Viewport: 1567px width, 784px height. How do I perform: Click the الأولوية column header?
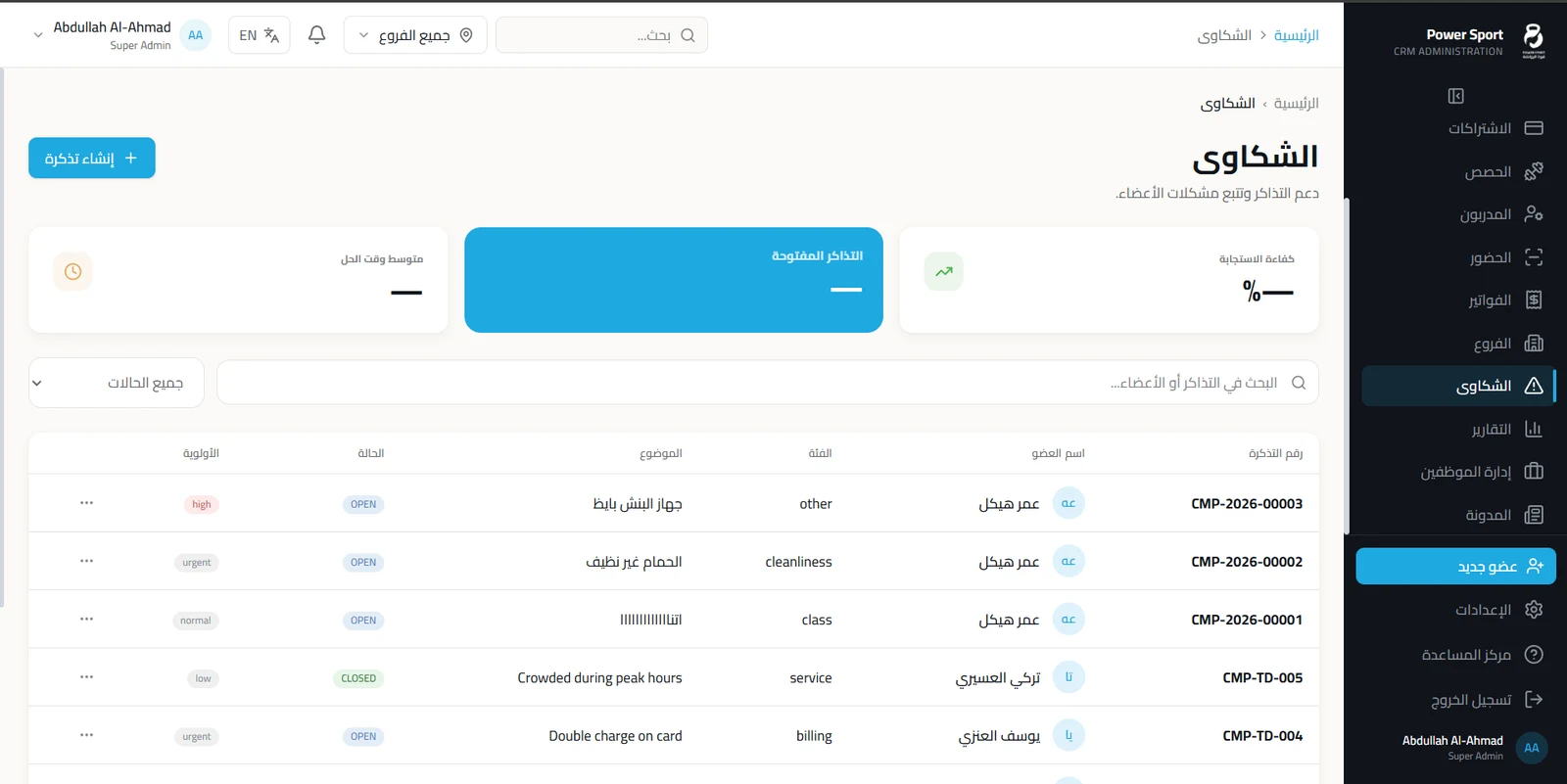(201, 453)
